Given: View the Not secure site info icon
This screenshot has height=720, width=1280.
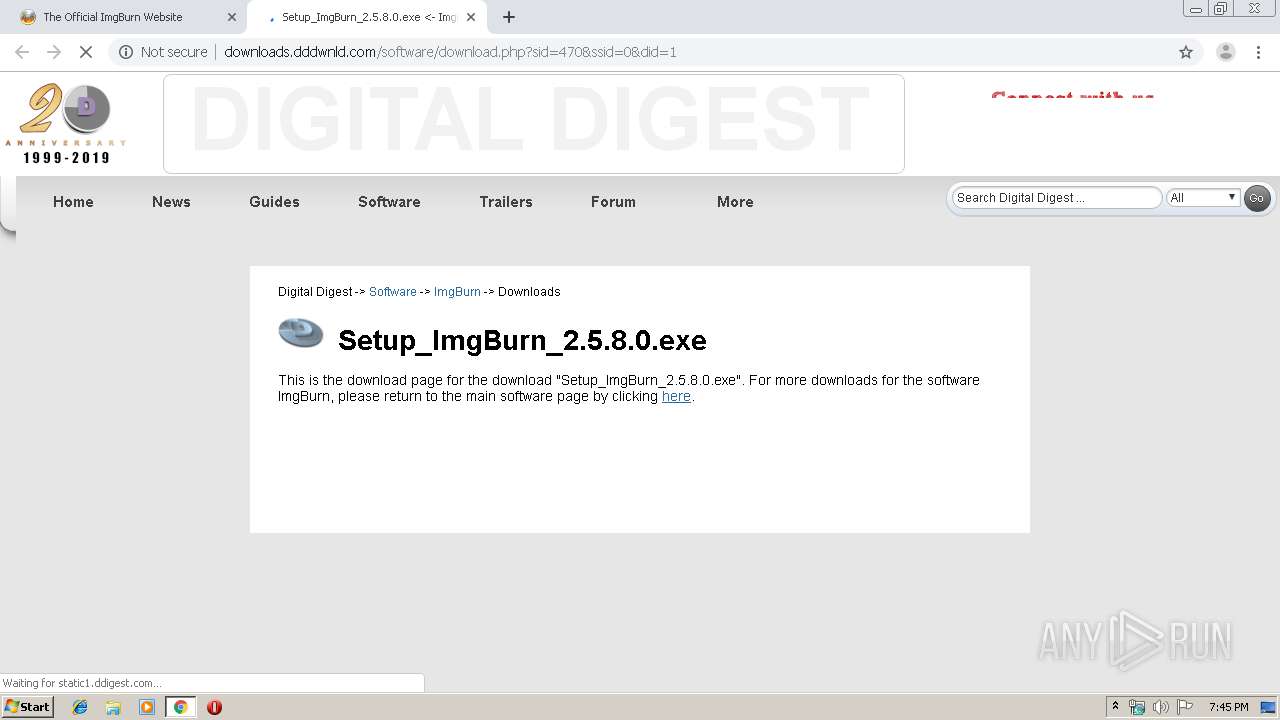Looking at the screenshot, I should point(126,52).
